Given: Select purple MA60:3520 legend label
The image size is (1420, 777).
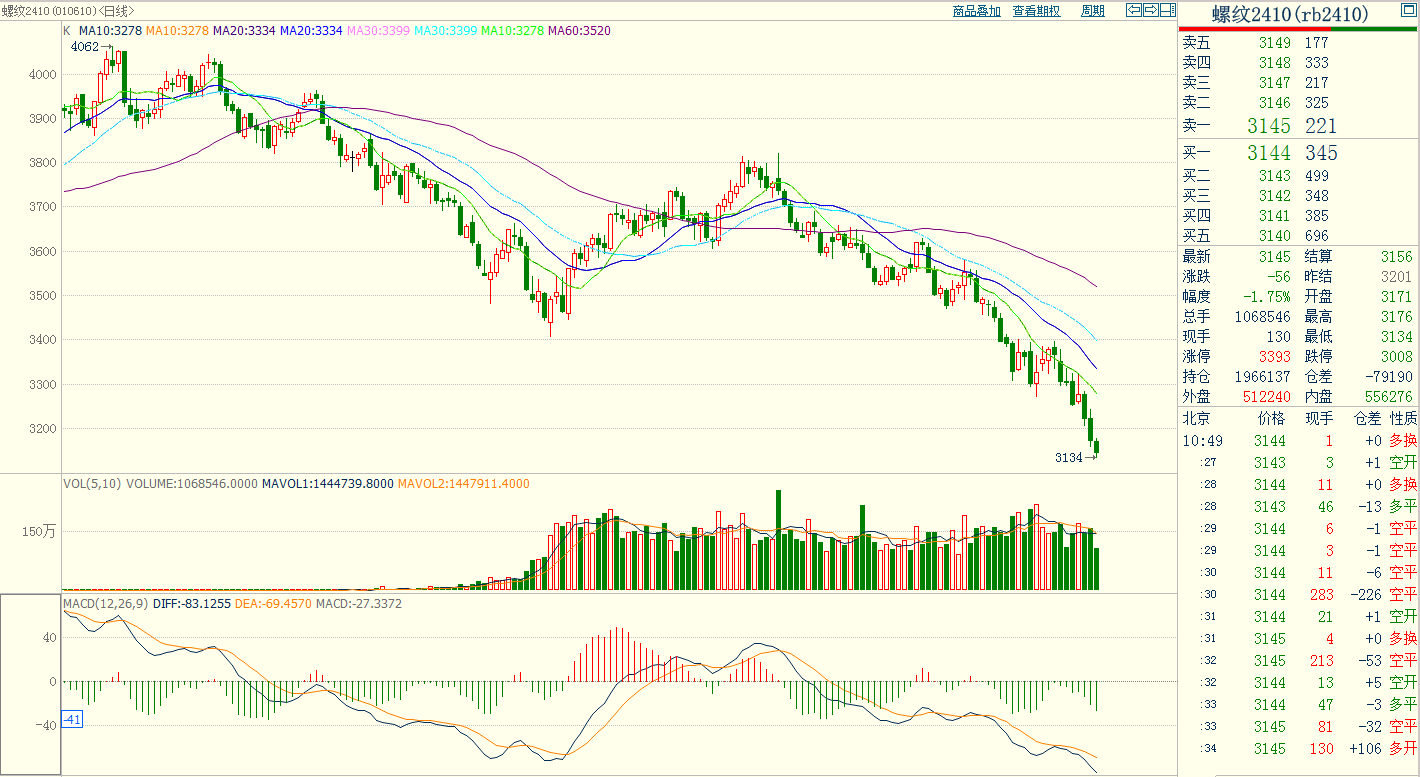Looking at the screenshot, I should tap(579, 31).
